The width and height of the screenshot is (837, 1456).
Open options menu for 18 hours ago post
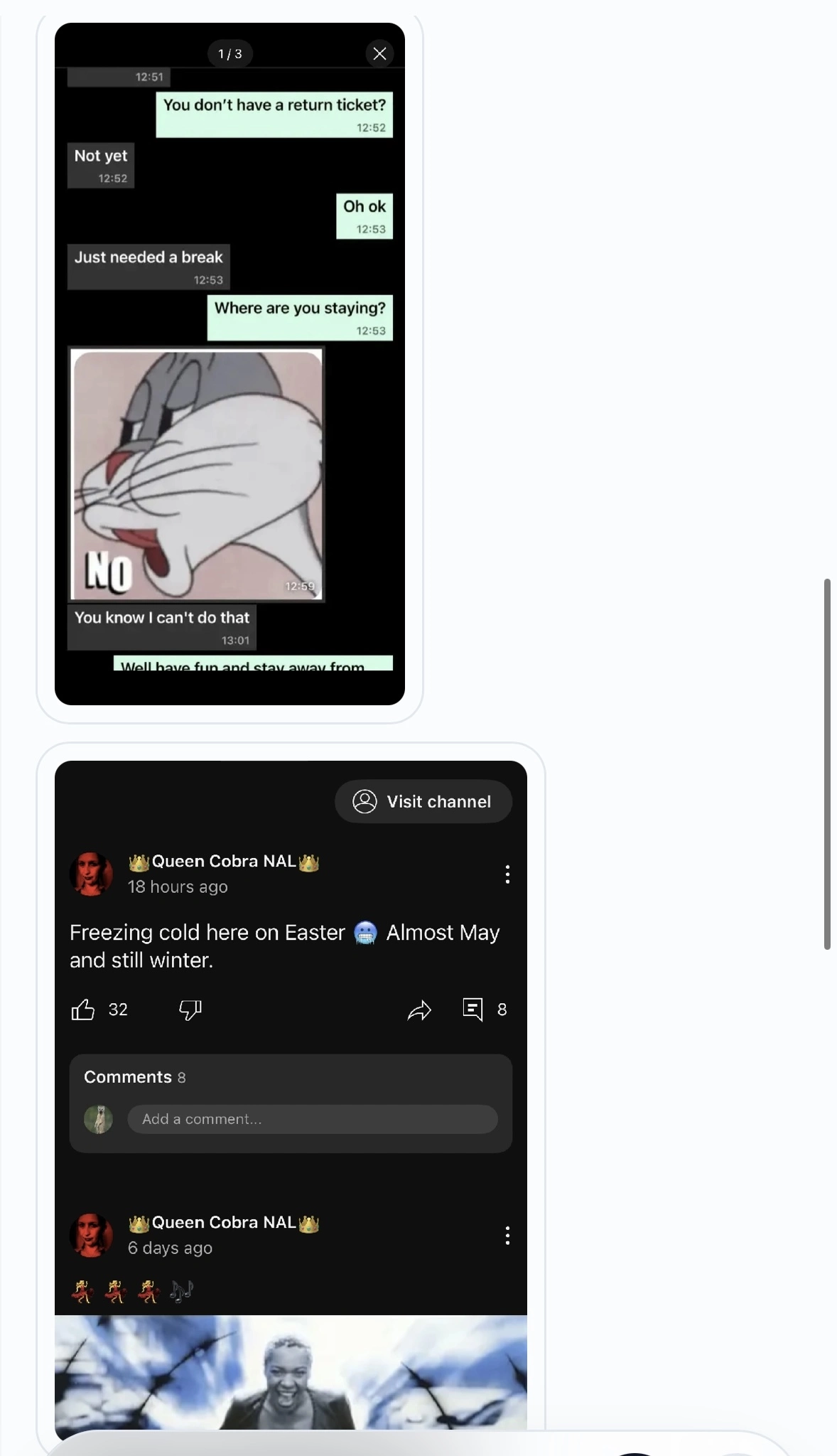pos(507,874)
